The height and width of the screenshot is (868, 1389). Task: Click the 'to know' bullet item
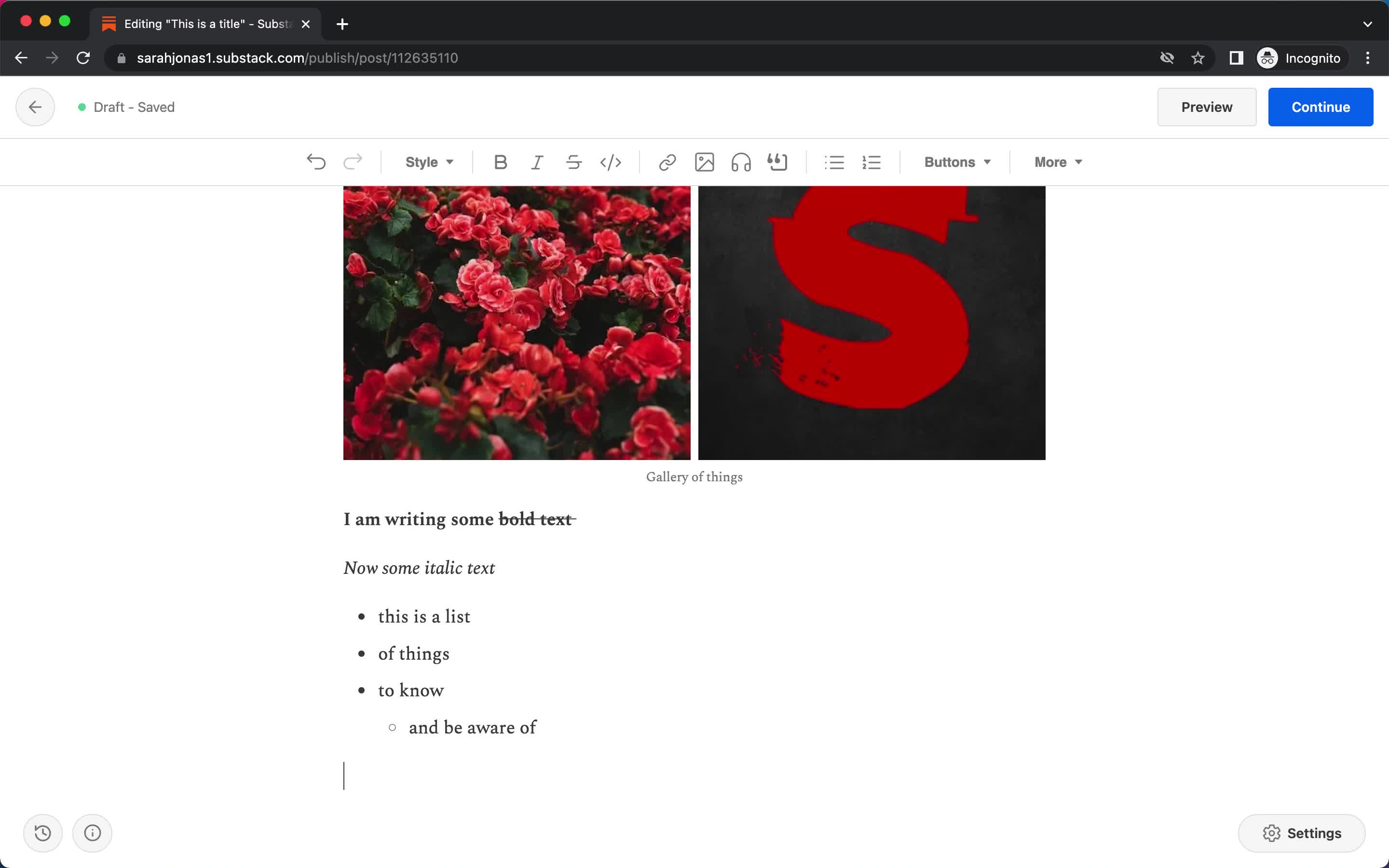[410, 690]
